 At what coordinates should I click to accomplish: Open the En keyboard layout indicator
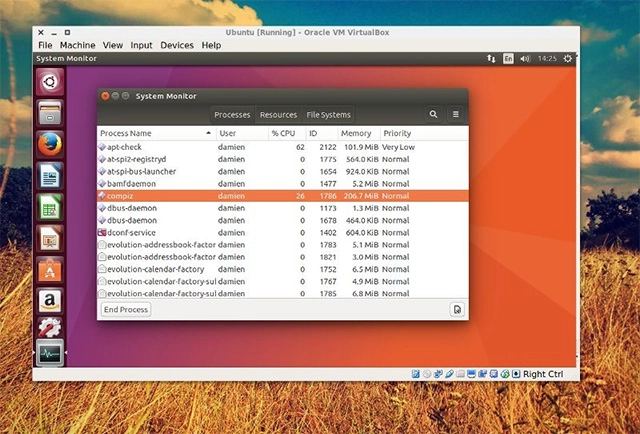508,59
